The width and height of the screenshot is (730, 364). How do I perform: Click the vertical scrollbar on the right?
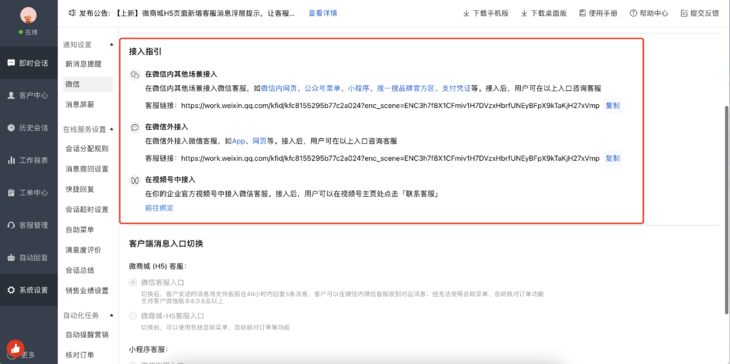click(x=727, y=209)
